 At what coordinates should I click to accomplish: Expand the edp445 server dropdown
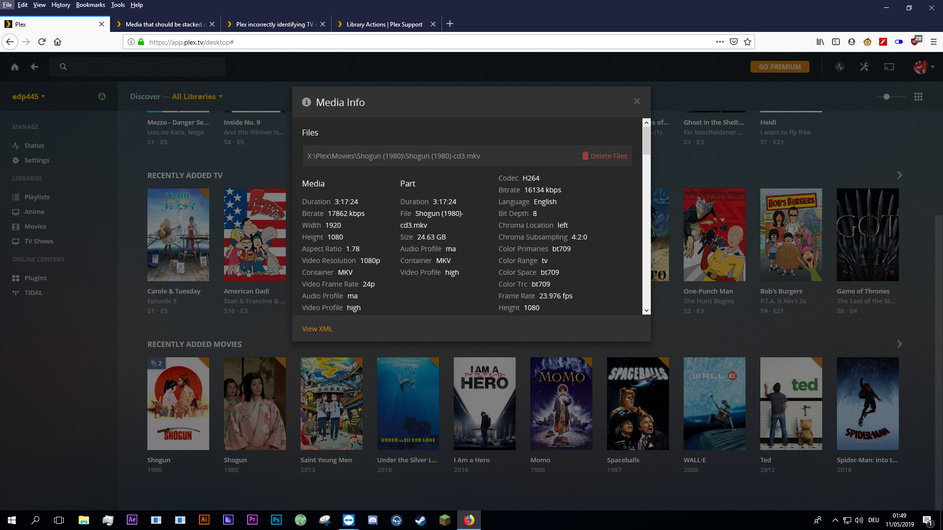pos(28,96)
